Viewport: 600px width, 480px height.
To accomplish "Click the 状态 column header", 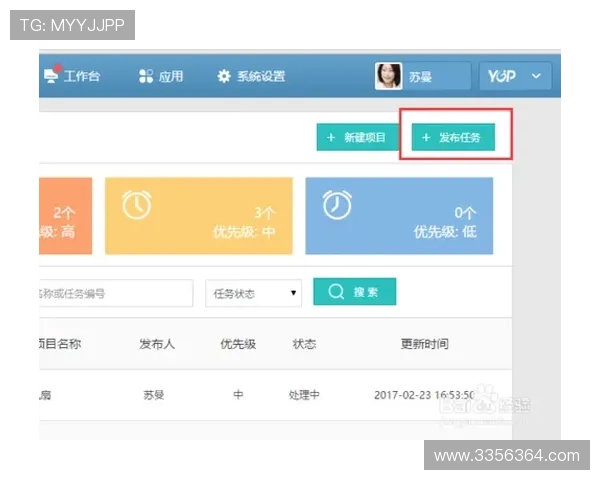I will pos(304,344).
